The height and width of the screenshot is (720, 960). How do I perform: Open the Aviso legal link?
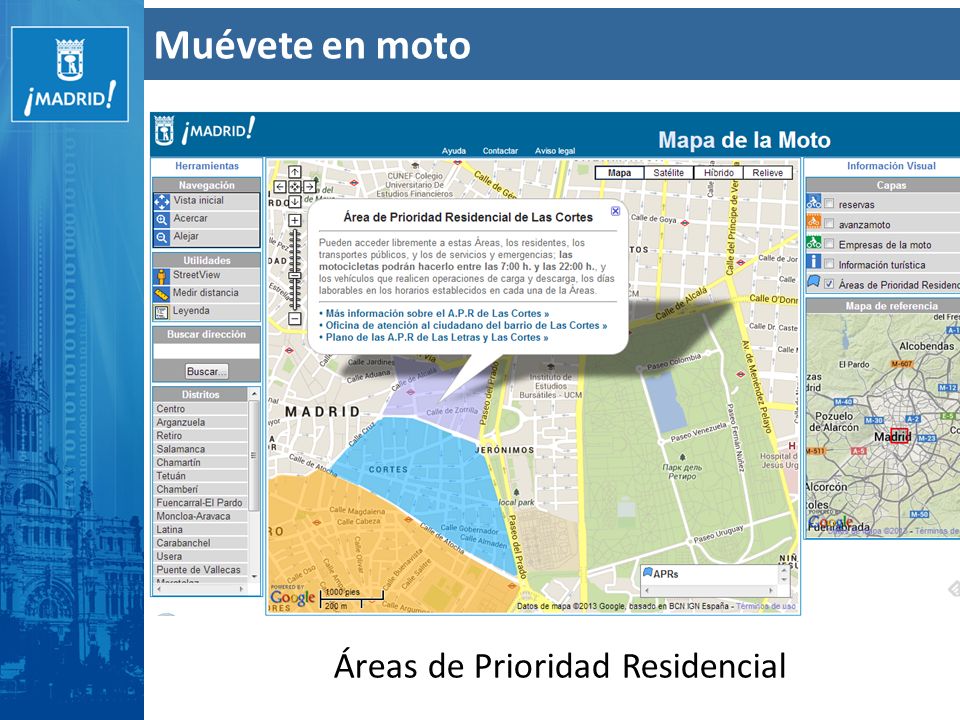tap(555, 151)
